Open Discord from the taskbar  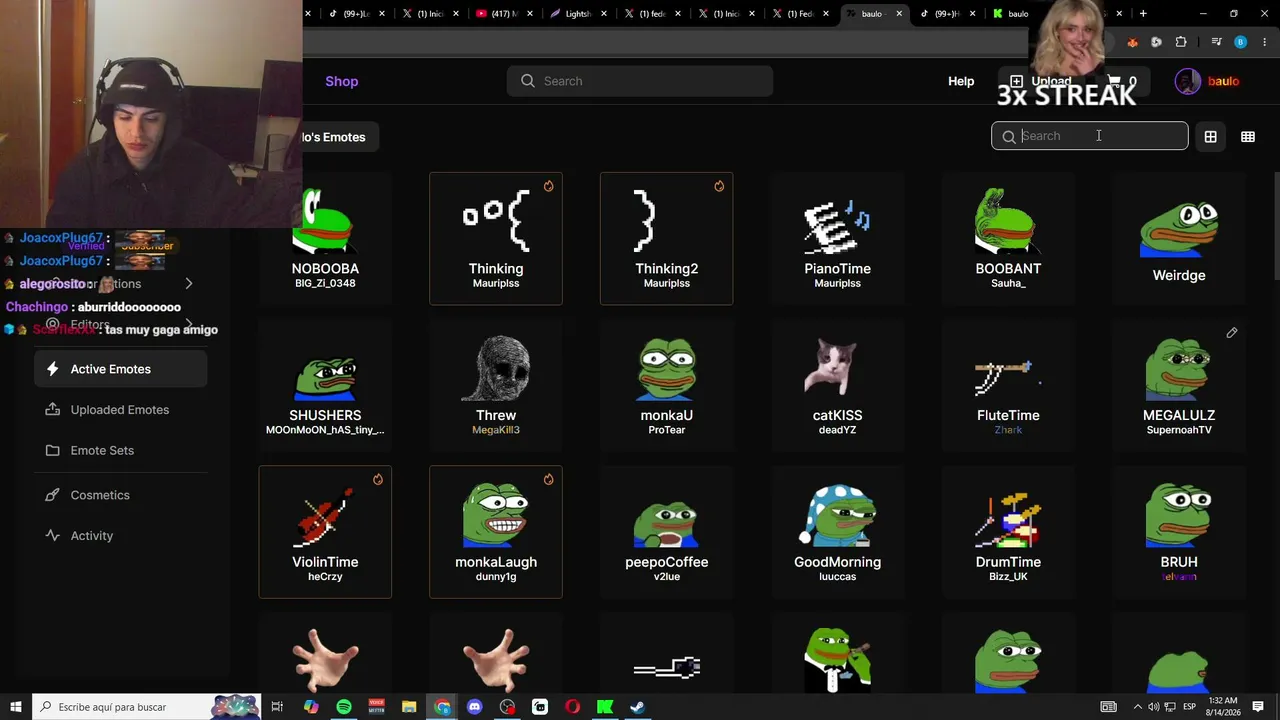475,707
